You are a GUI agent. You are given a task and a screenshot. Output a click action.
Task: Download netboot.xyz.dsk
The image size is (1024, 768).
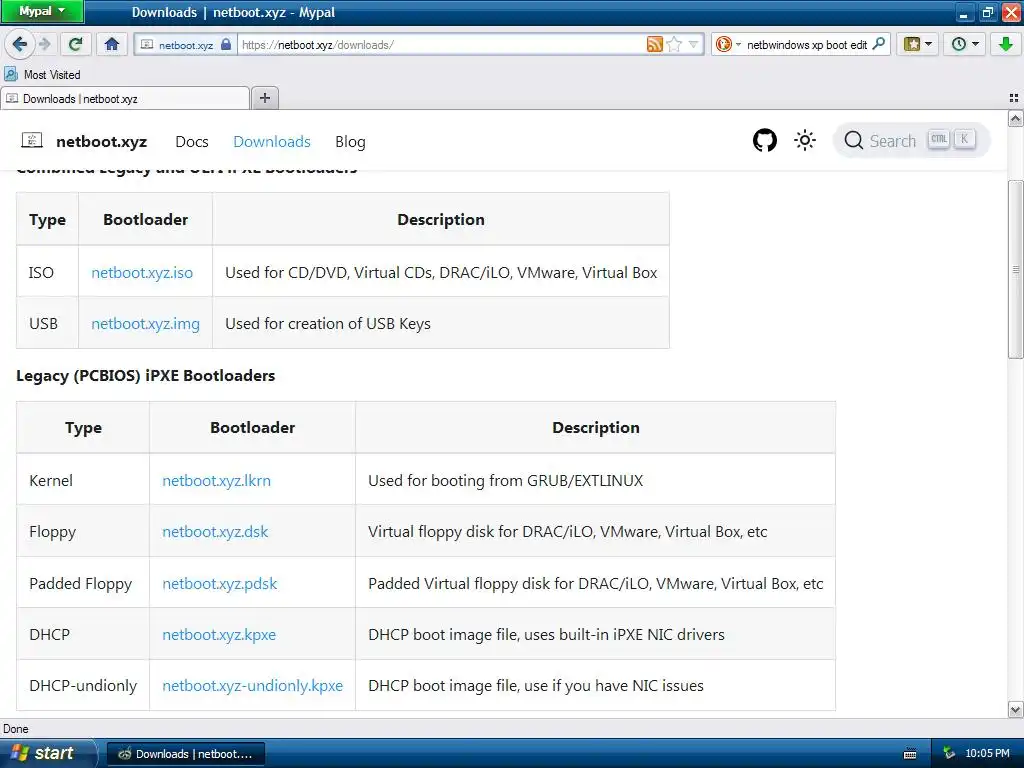tap(215, 532)
